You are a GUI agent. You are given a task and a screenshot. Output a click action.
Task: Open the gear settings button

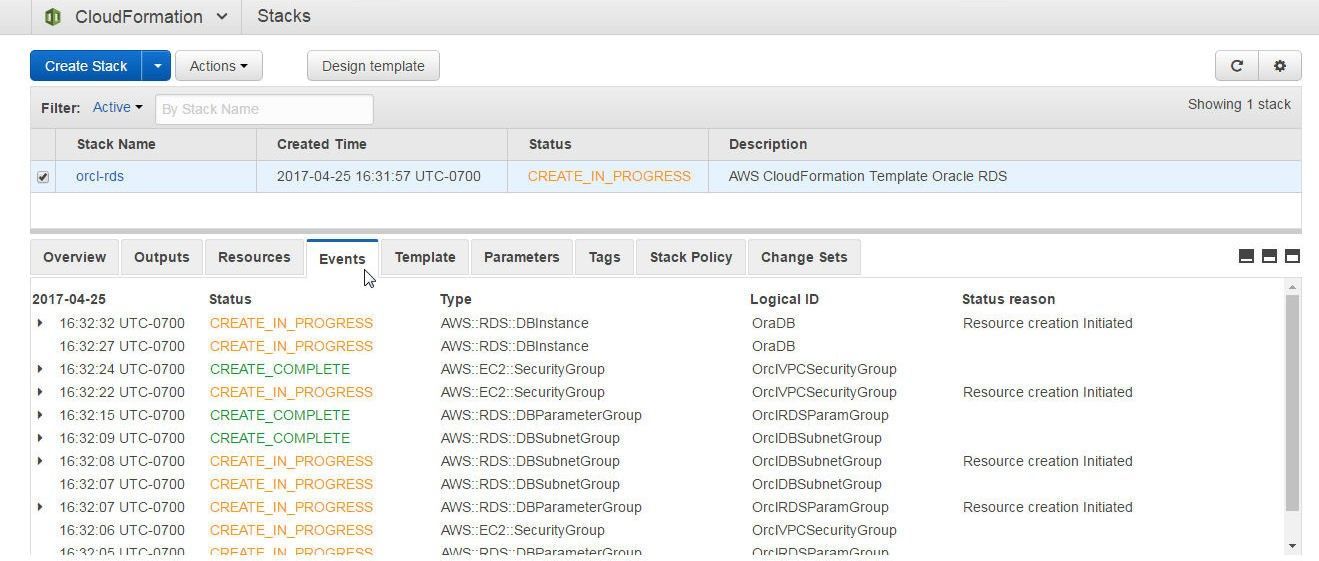coord(1279,66)
